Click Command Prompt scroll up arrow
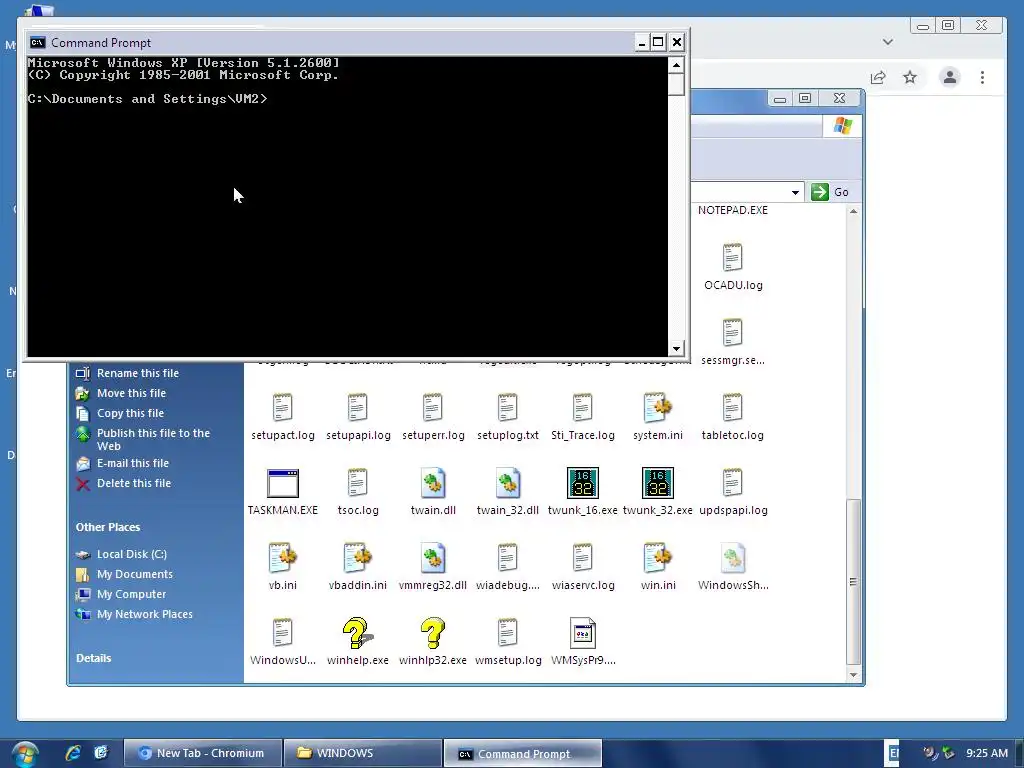1024x768 pixels. coord(676,65)
